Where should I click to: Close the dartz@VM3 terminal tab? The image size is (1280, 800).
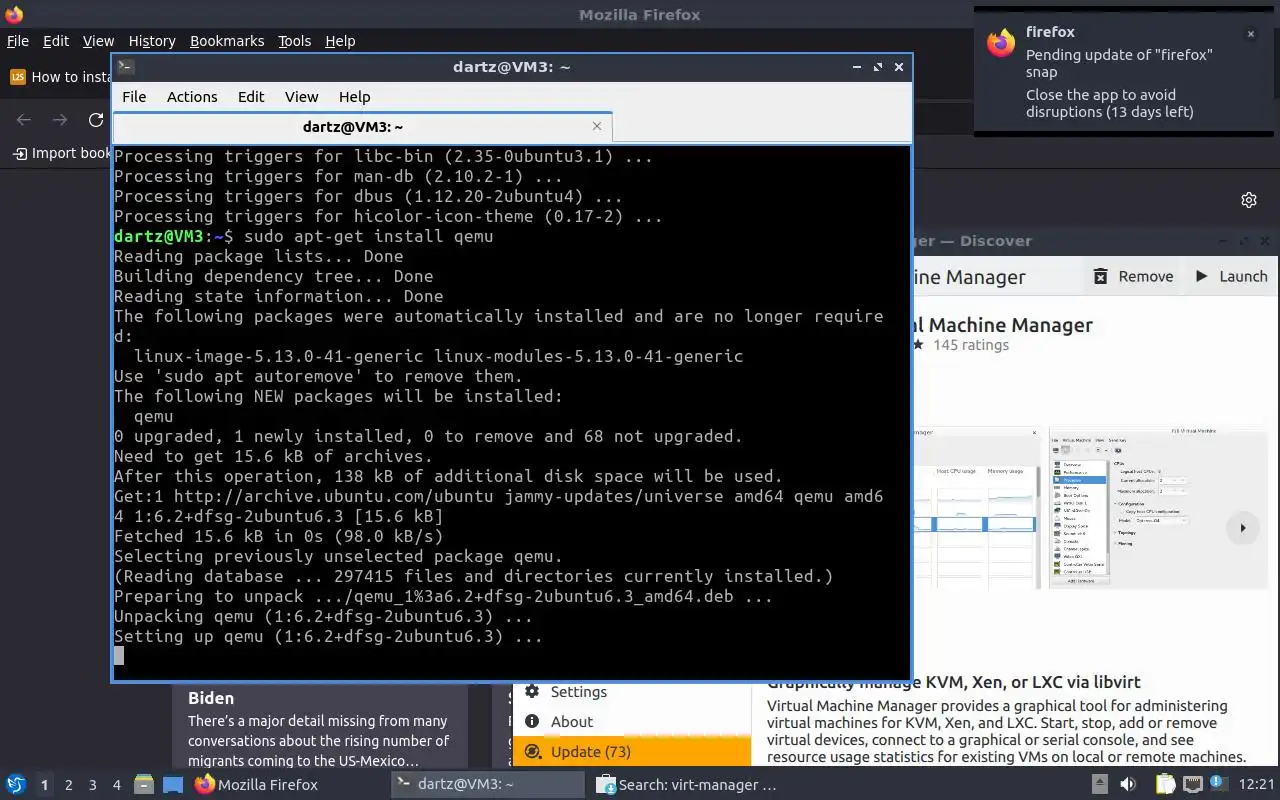coord(597,126)
